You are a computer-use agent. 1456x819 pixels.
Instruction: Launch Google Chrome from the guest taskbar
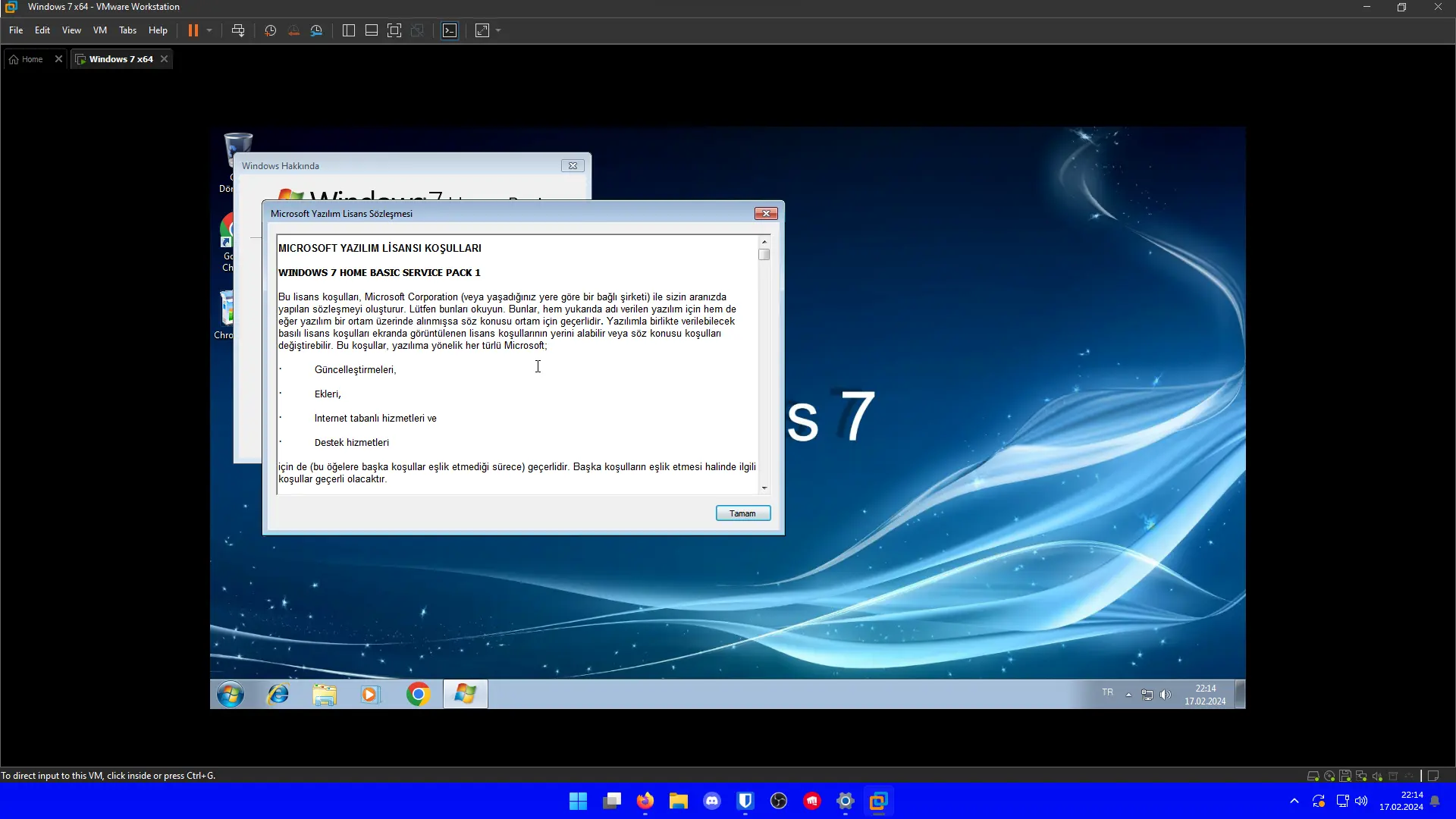[418, 695]
